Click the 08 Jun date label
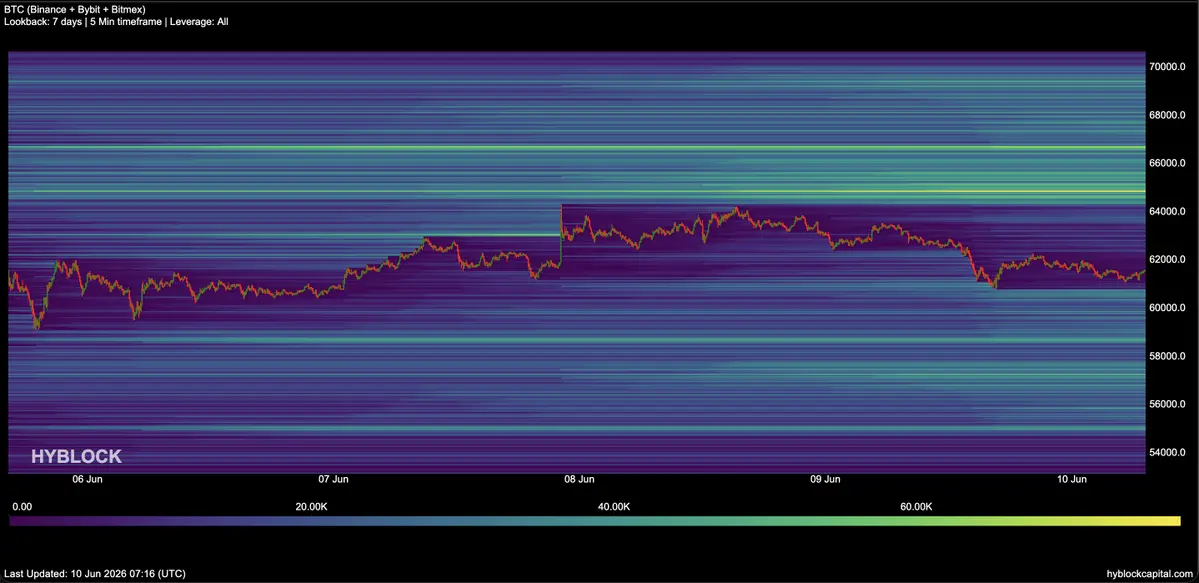 (579, 480)
